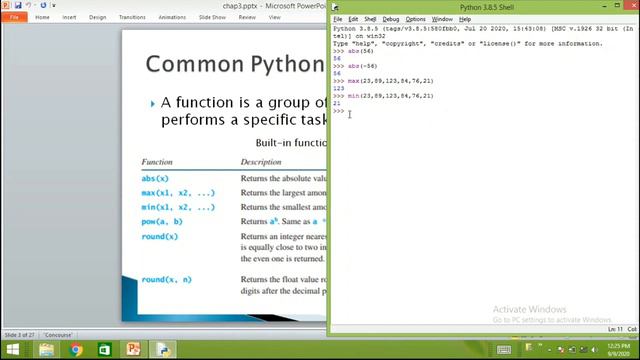Click the output value 21 in the shell
The height and width of the screenshot is (360, 640).
(337, 103)
